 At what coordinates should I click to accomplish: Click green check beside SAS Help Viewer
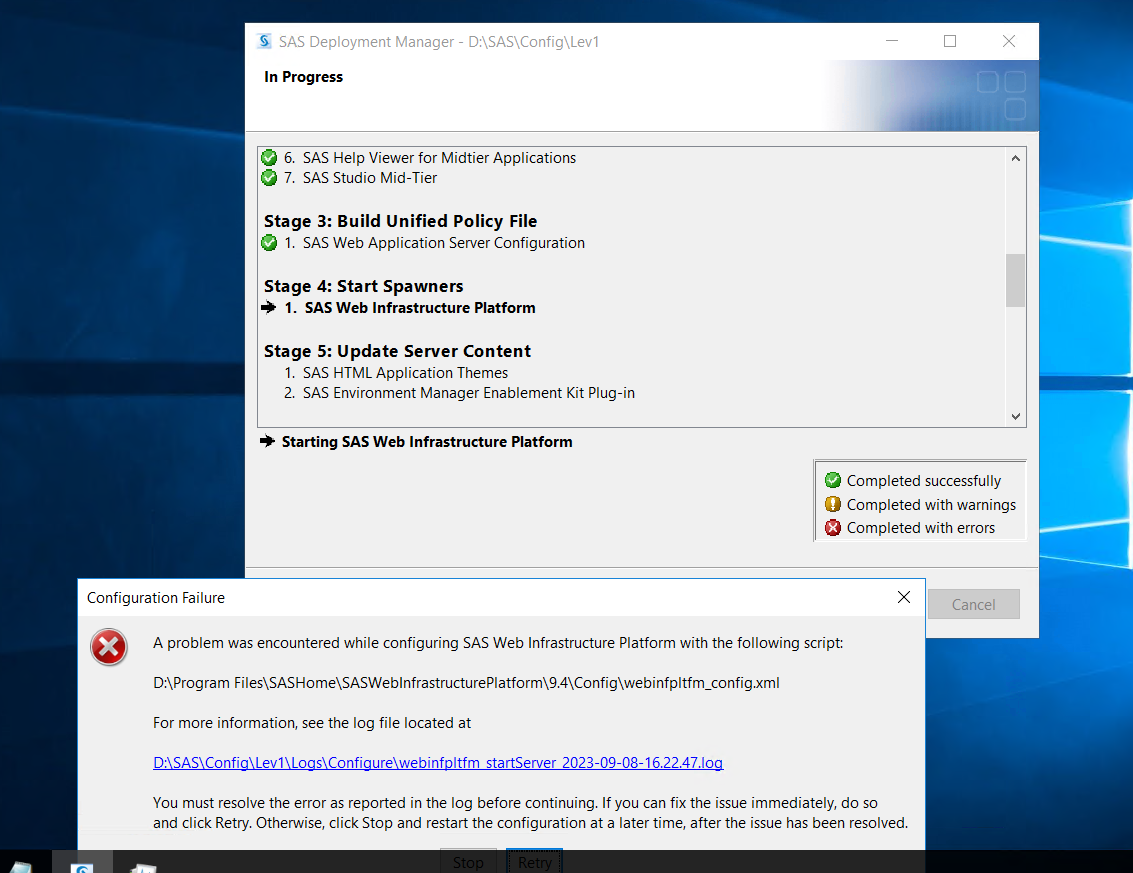tap(269, 158)
